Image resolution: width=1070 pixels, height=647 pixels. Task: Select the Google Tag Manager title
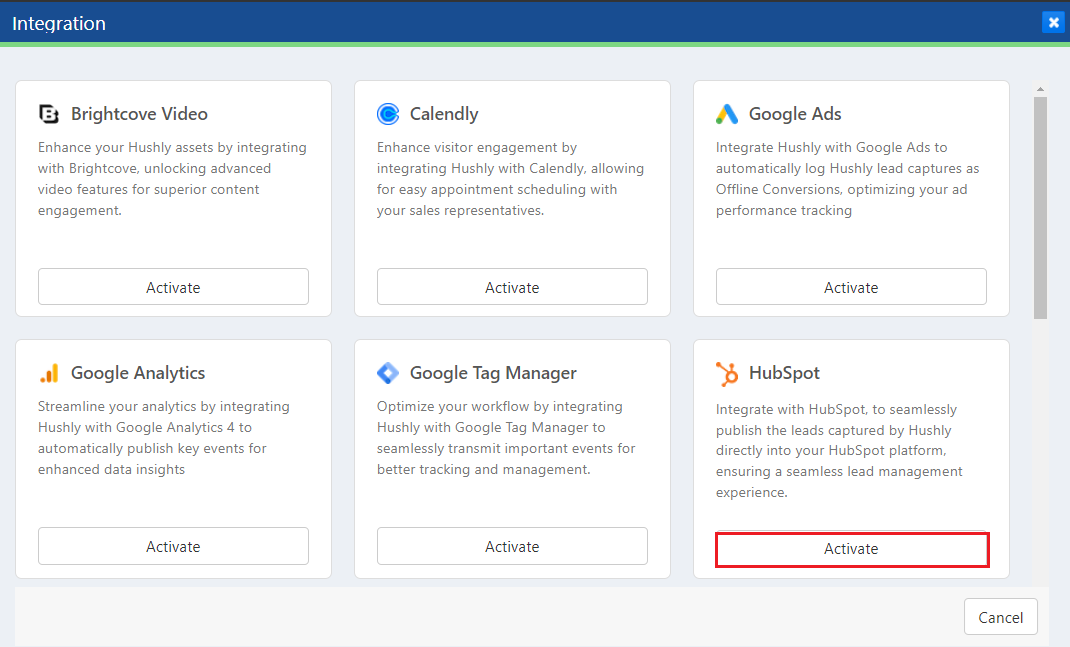[x=493, y=373]
